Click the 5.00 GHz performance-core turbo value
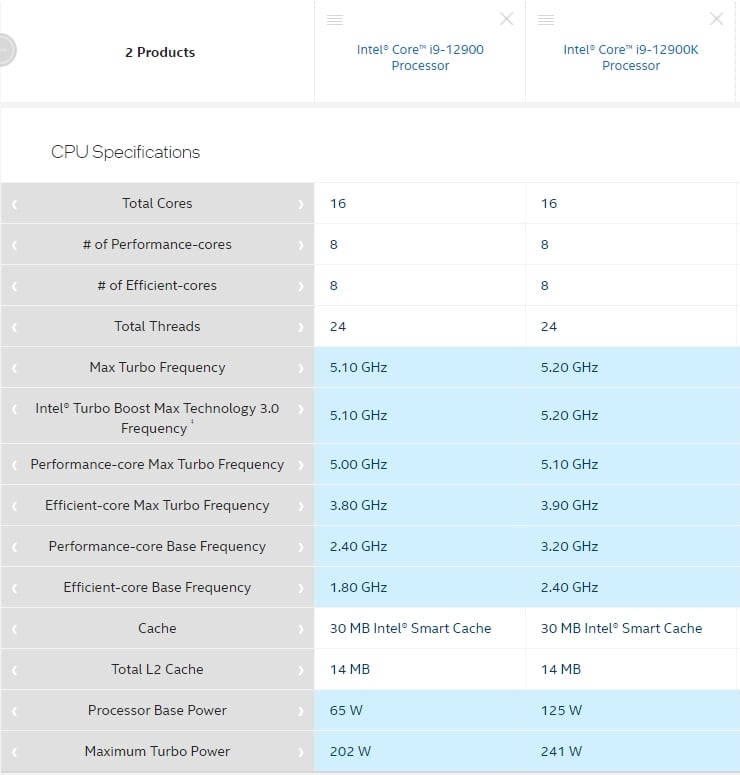Viewport: 740px width, 775px height. pos(358,464)
